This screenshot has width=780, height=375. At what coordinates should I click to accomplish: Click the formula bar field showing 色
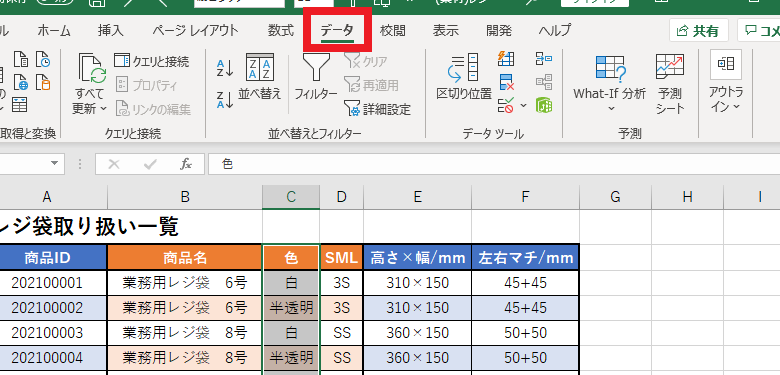pos(494,164)
